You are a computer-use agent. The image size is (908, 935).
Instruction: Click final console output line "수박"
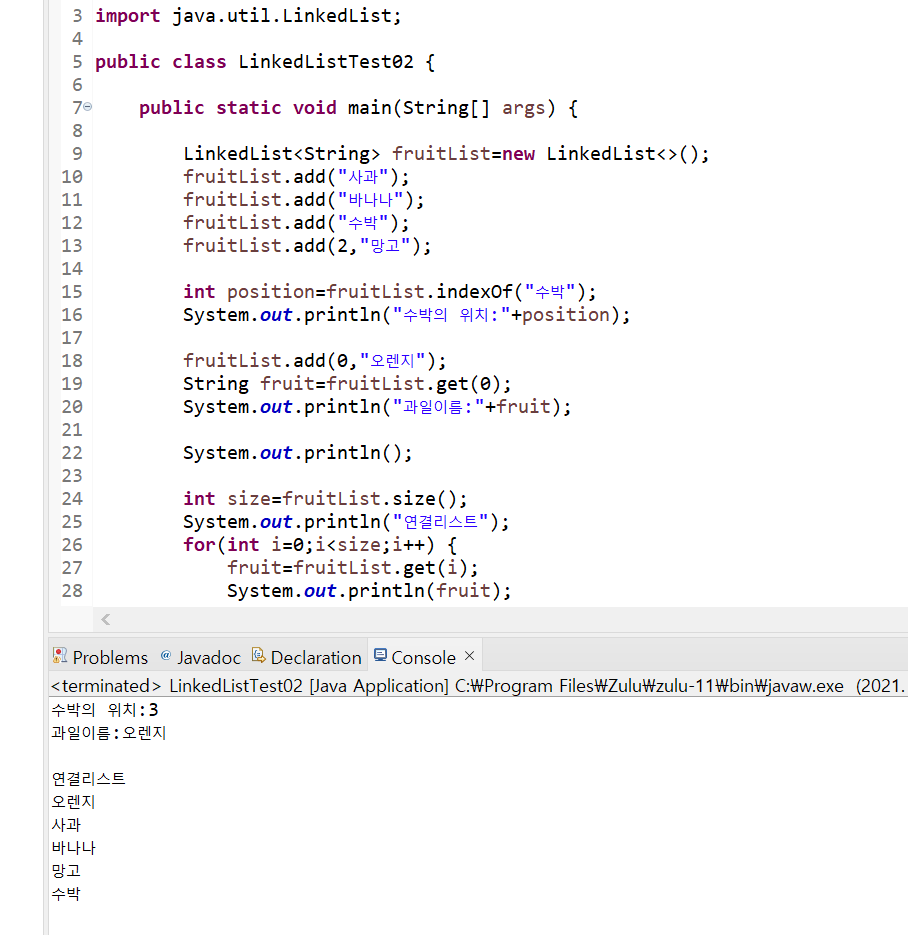66,893
